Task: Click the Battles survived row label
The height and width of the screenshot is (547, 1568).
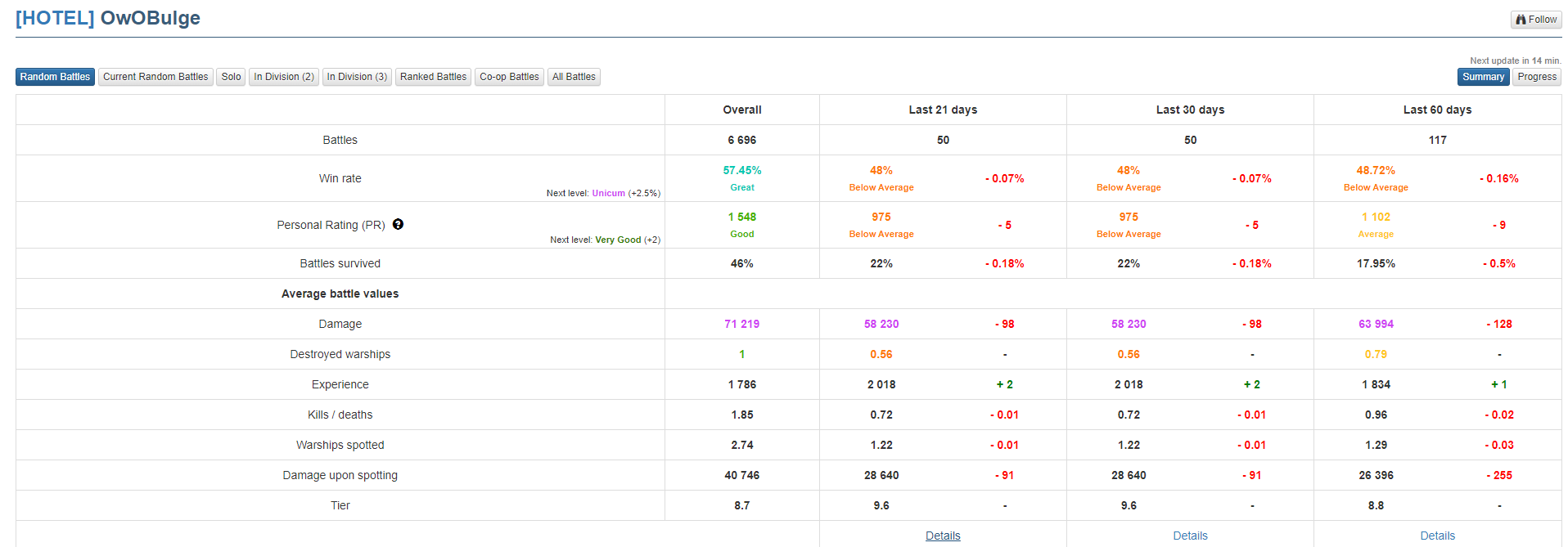Action: tap(340, 263)
